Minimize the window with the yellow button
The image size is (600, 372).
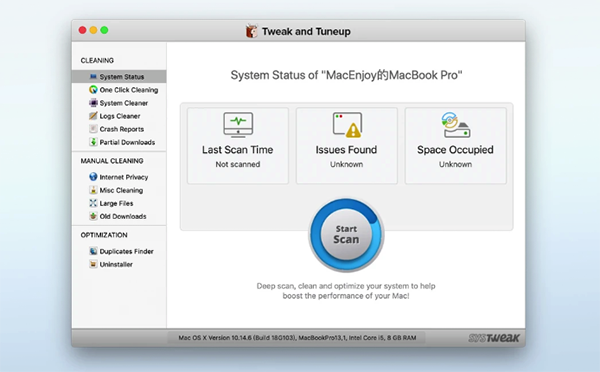pyautogui.click(x=93, y=30)
